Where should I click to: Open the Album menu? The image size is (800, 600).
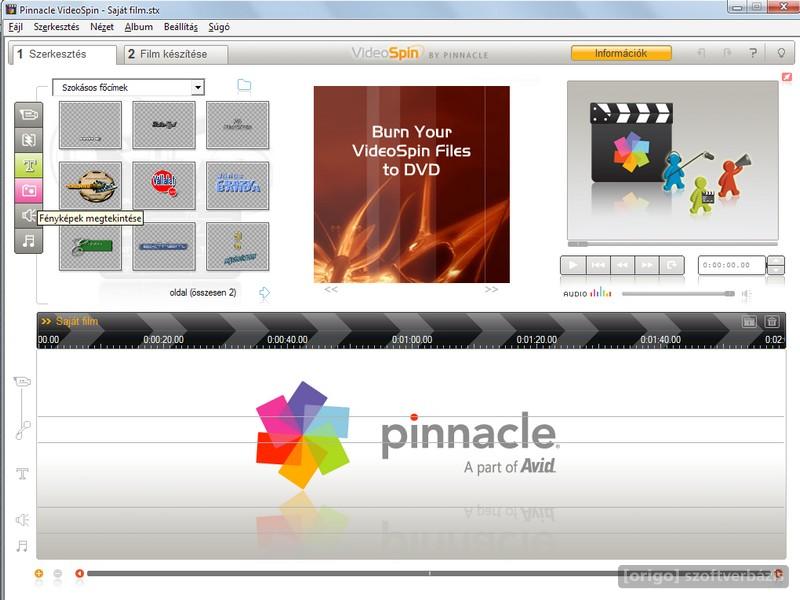pyautogui.click(x=139, y=27)
